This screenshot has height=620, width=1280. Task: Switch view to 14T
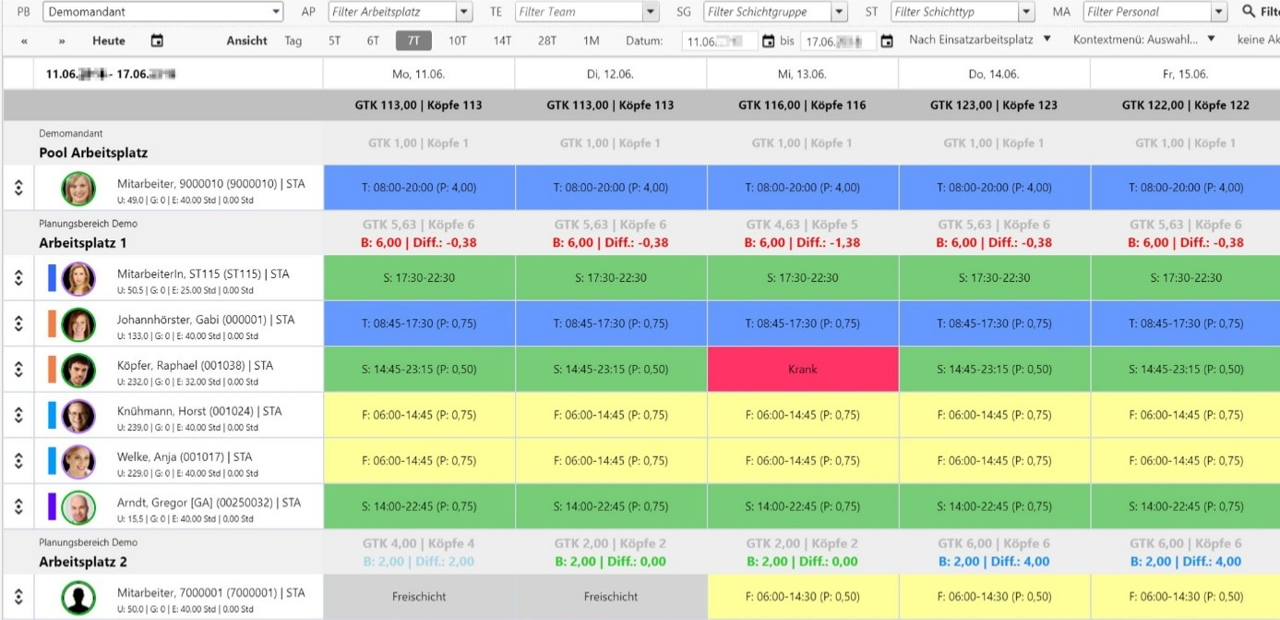pos(502,41)
